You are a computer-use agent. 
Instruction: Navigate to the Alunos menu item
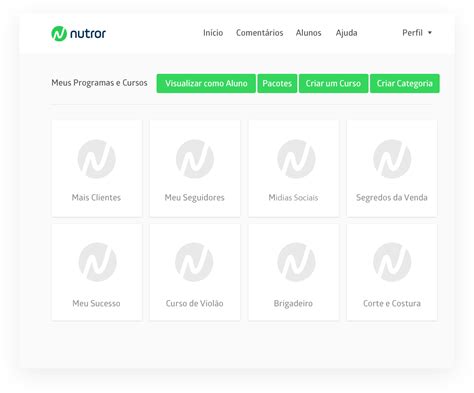pos(308,33)
